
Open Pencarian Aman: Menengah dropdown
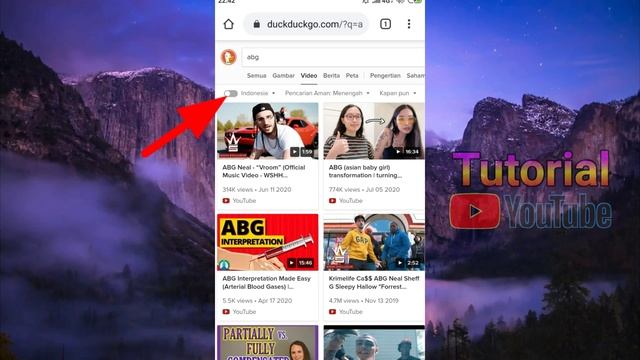(327, 93)
